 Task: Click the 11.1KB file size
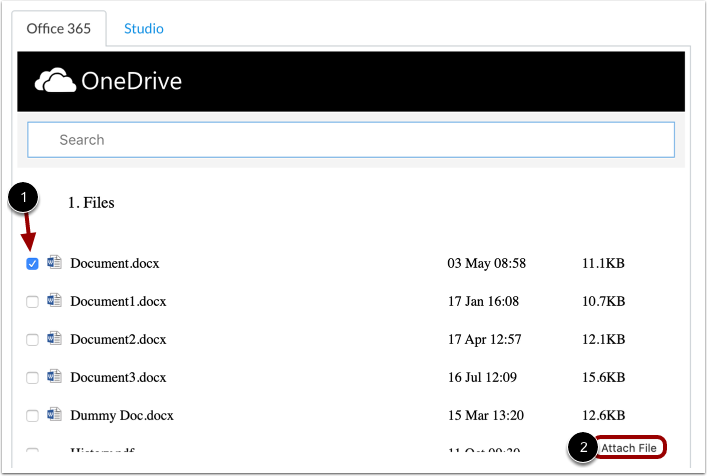click(603, 263)
